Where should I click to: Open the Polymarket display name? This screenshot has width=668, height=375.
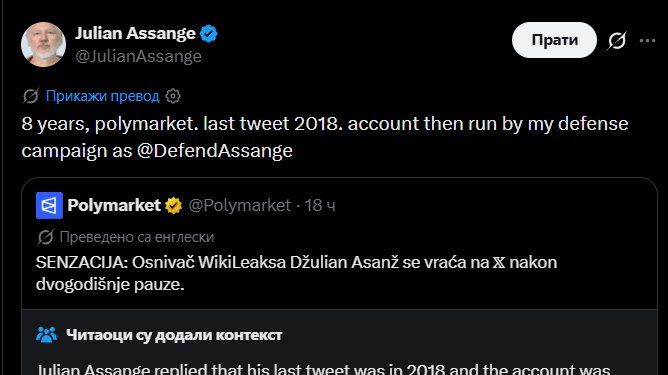(x=114, y=205)
